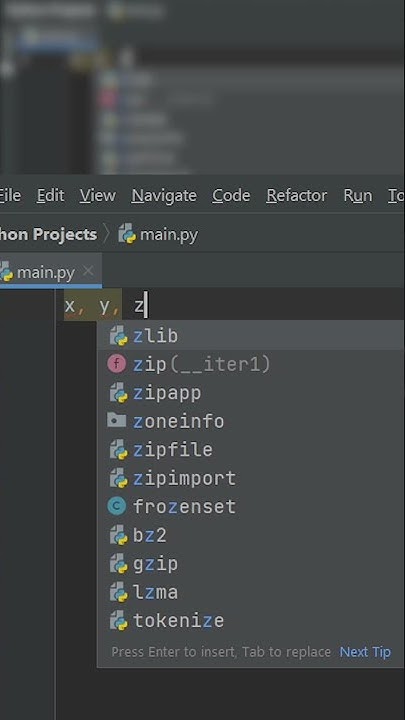Open the View menu
The image size is (405, 720).
pos(97,196)
